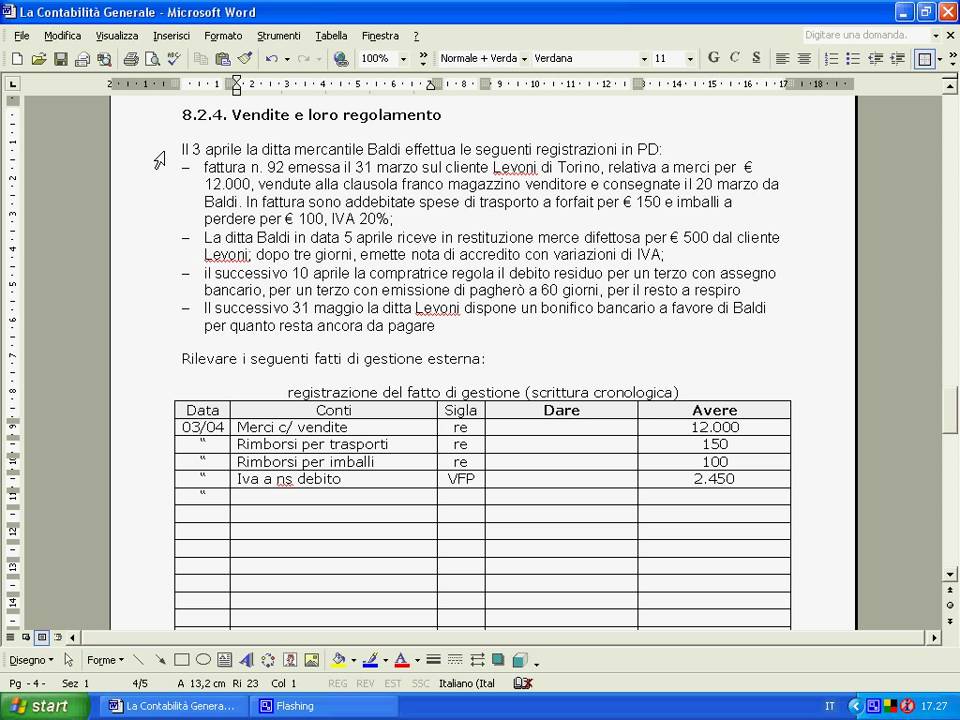This screenshot has width=960, height=720.
Task: Open the Forme shapes menu
Action: (105, 660)
